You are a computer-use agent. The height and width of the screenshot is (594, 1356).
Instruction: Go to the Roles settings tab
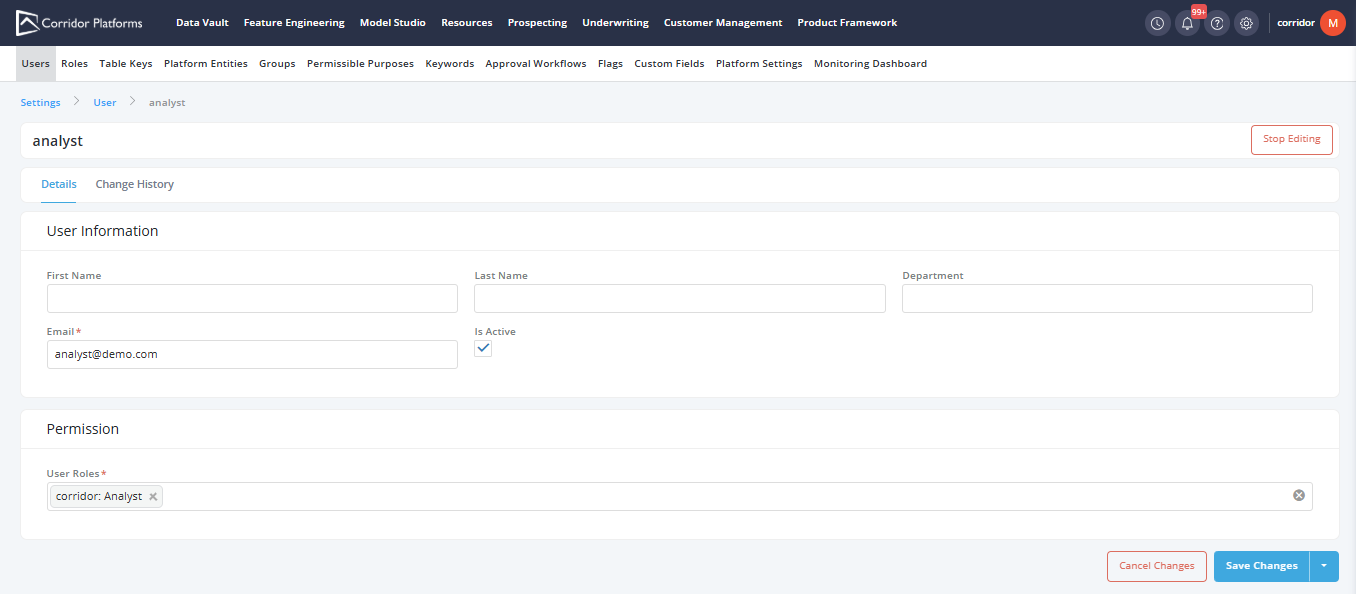[x=74, y=64]
